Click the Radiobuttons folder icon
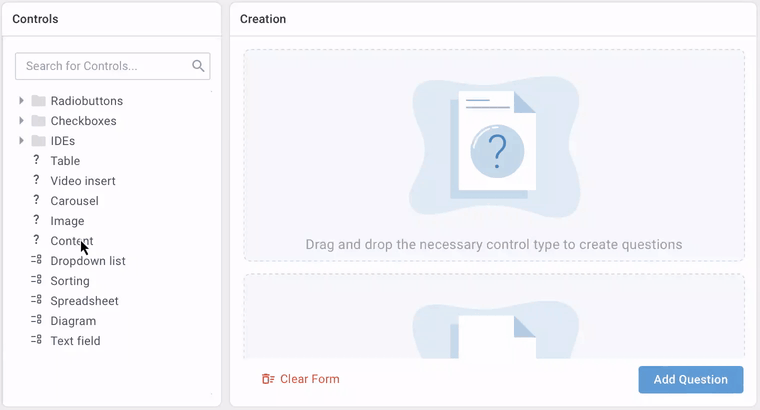 pos(38,101)
